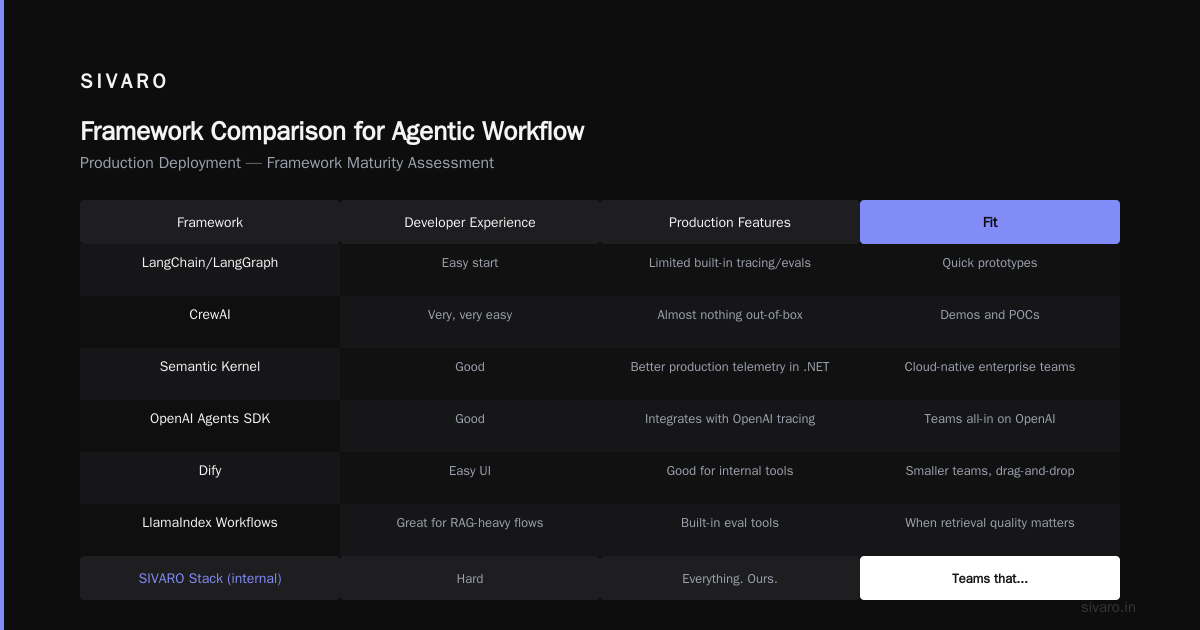Click the 'Developer Experience' column header
This screenshot has height=630, width=1200.
[470, 222]
